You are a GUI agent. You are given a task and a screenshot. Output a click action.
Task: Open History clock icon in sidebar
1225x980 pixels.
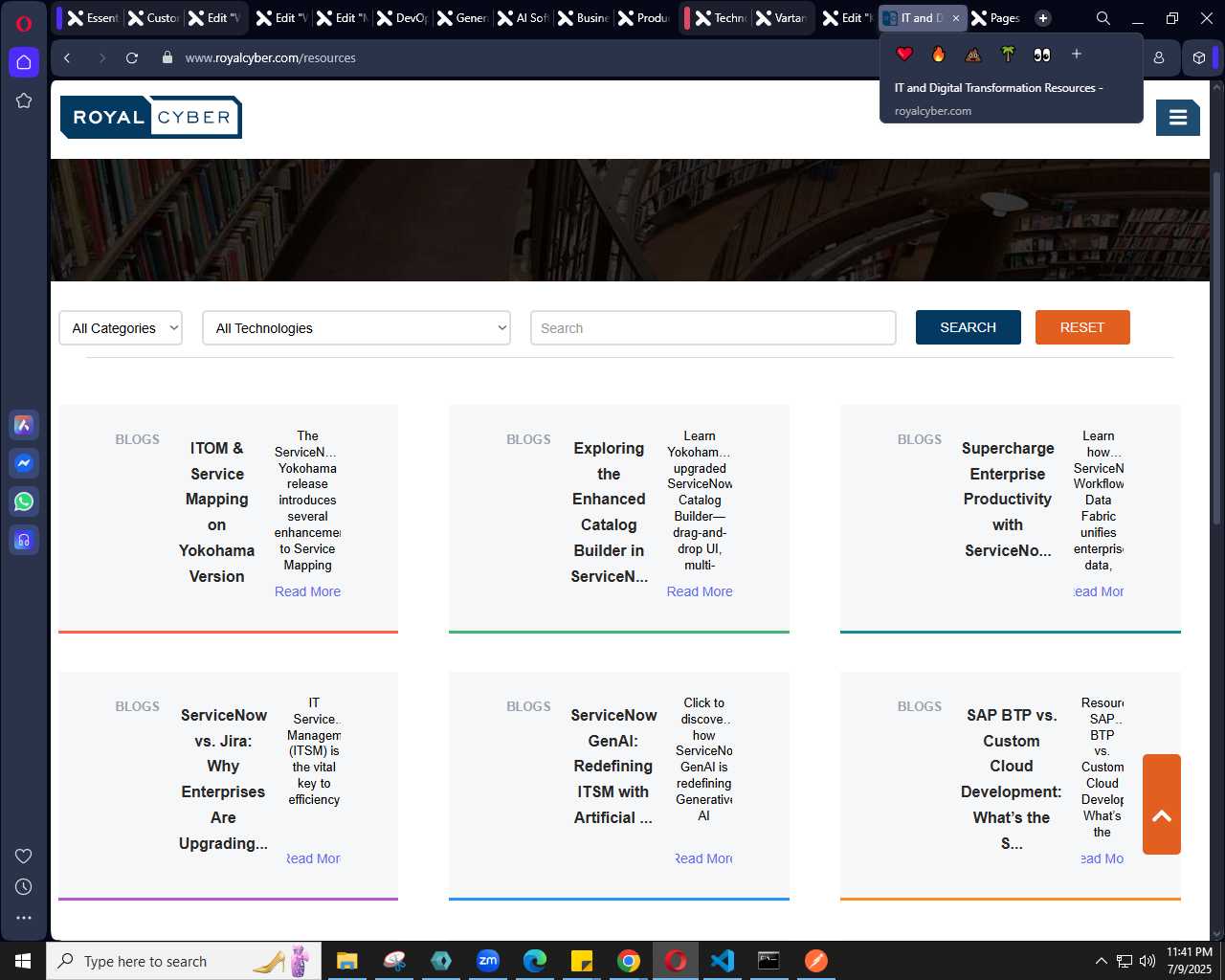[x=24, y=886]
